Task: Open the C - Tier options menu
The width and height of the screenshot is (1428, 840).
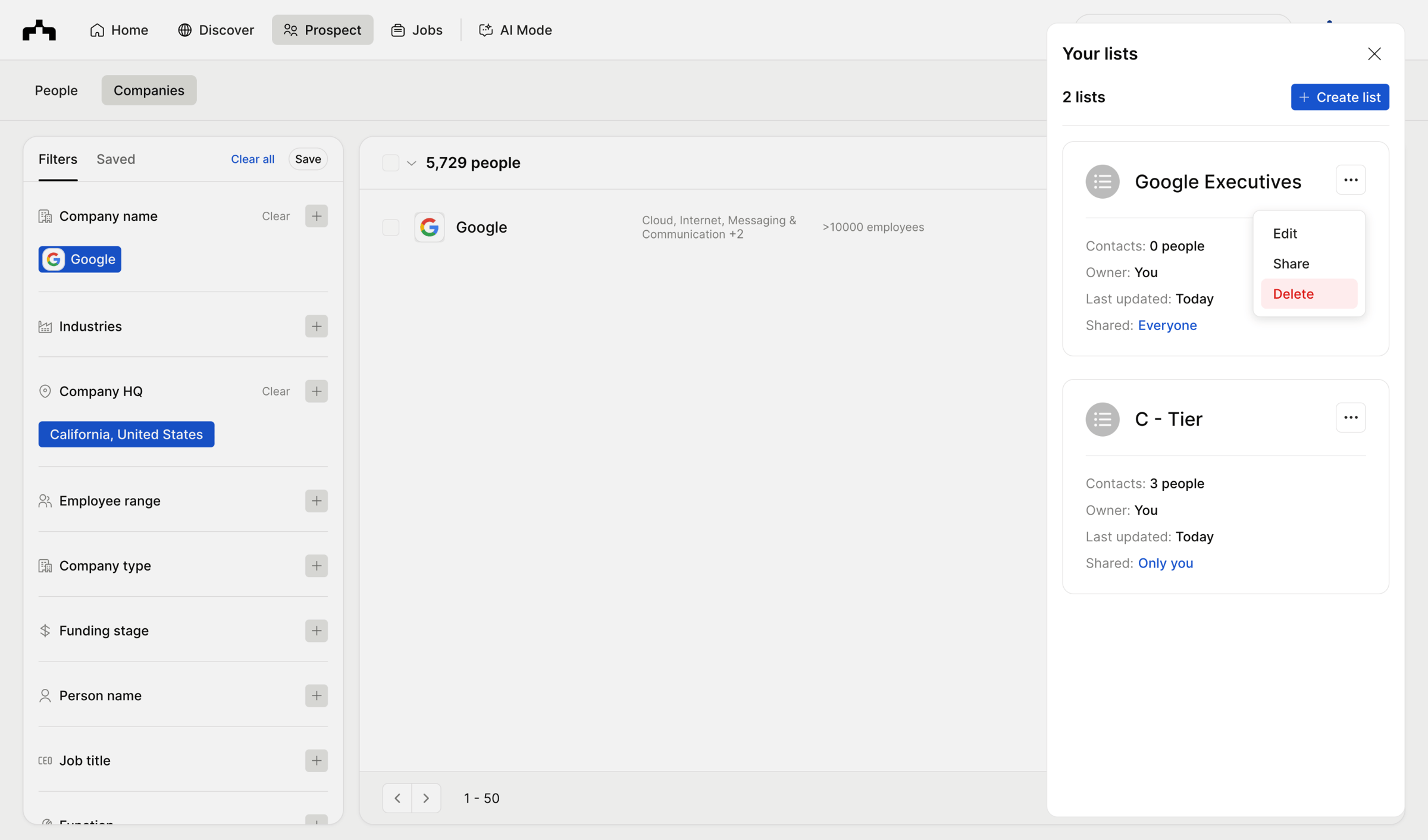Action: coord(1350,418)
